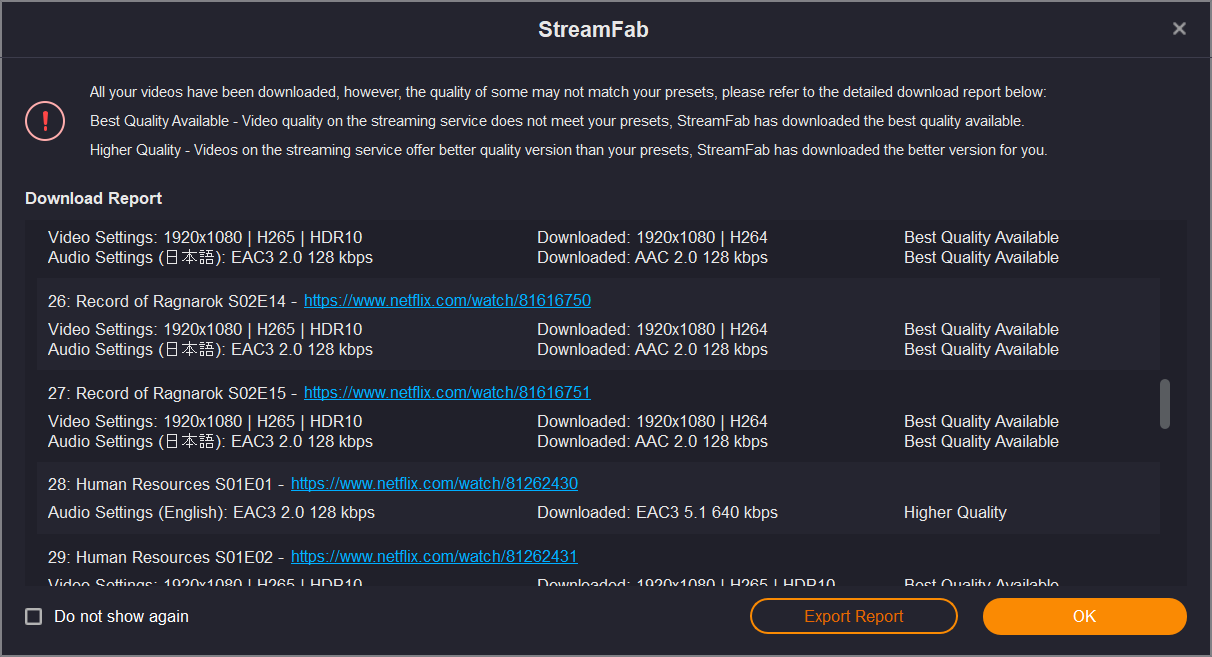Screen dimensions: 1212x657
Task: Open the Netflix link ending in 81616750
Action: (x=447, y=301)
